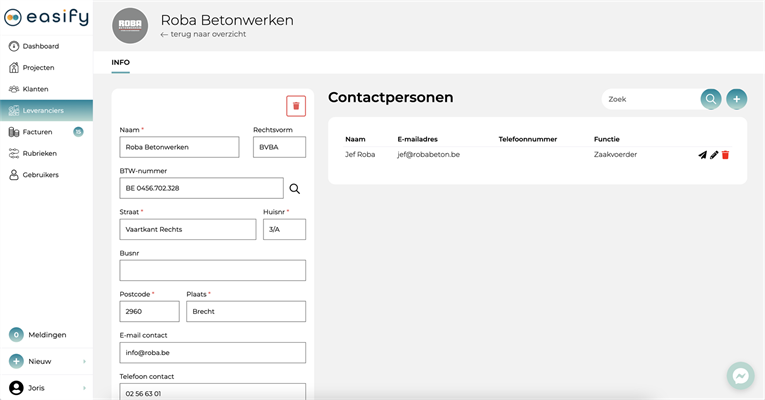
Task: Click the Busnr input field
Action: (x=212, y=270)
